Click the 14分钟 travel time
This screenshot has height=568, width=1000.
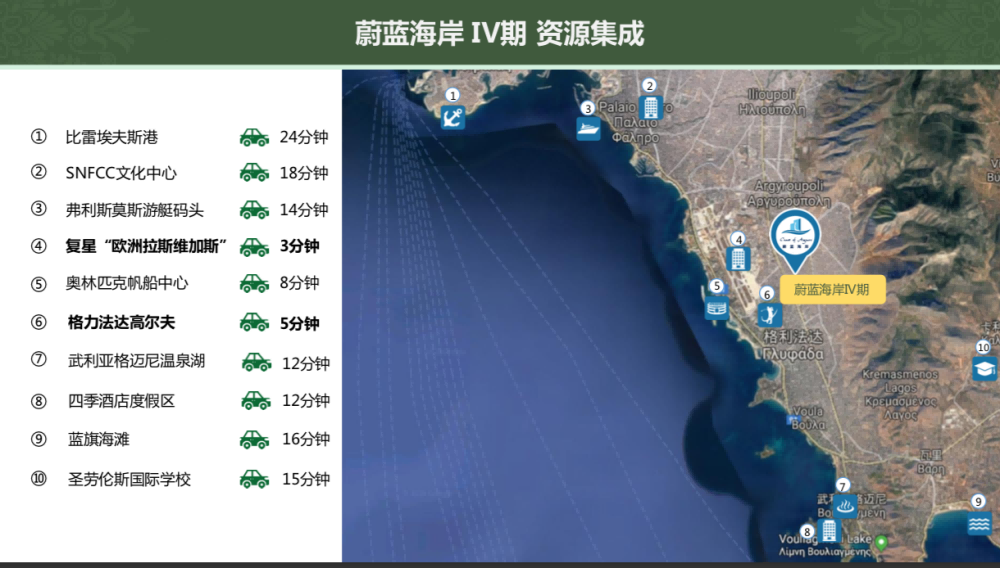304,210
